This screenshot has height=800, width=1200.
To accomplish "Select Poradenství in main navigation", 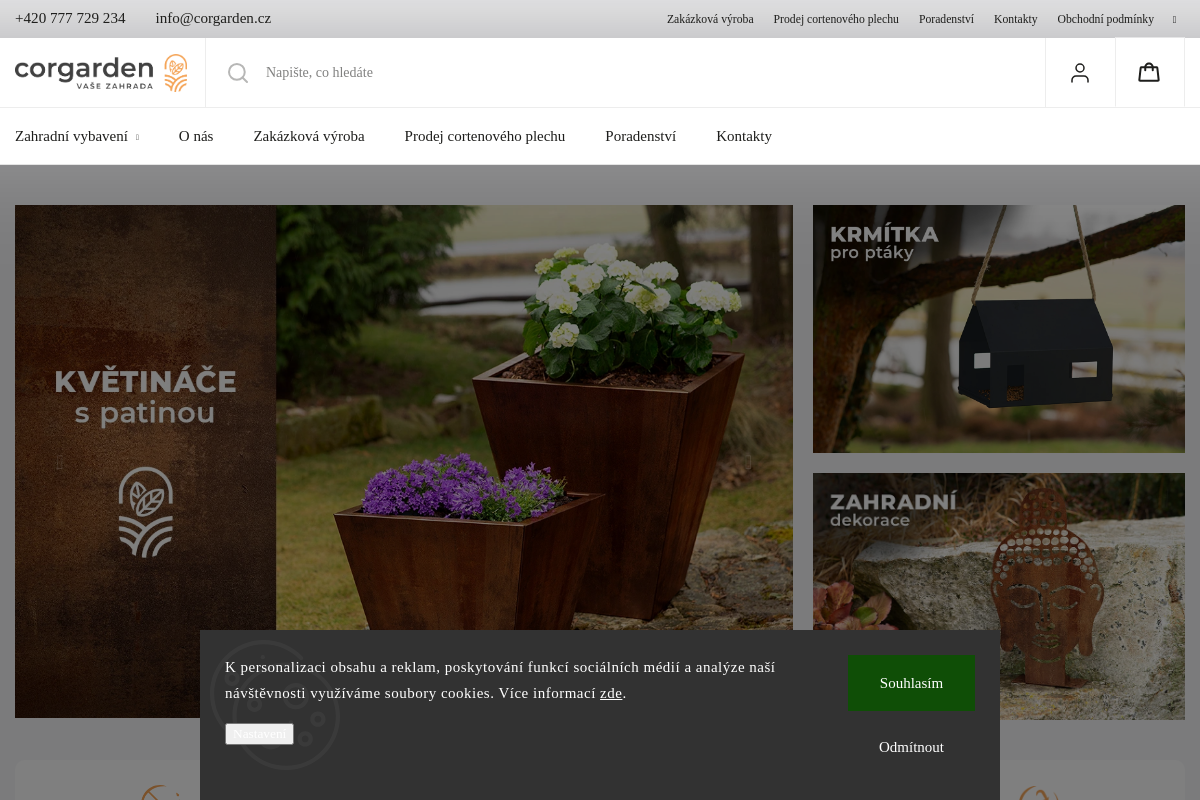I will (x=641, y=136).
